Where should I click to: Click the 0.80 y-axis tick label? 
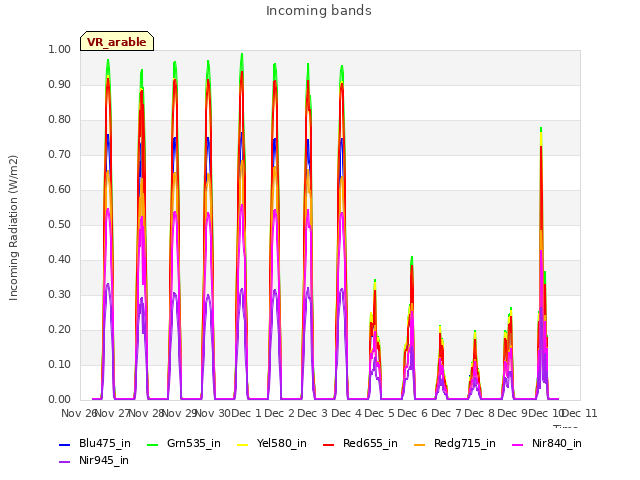click(x=60, y=120)
